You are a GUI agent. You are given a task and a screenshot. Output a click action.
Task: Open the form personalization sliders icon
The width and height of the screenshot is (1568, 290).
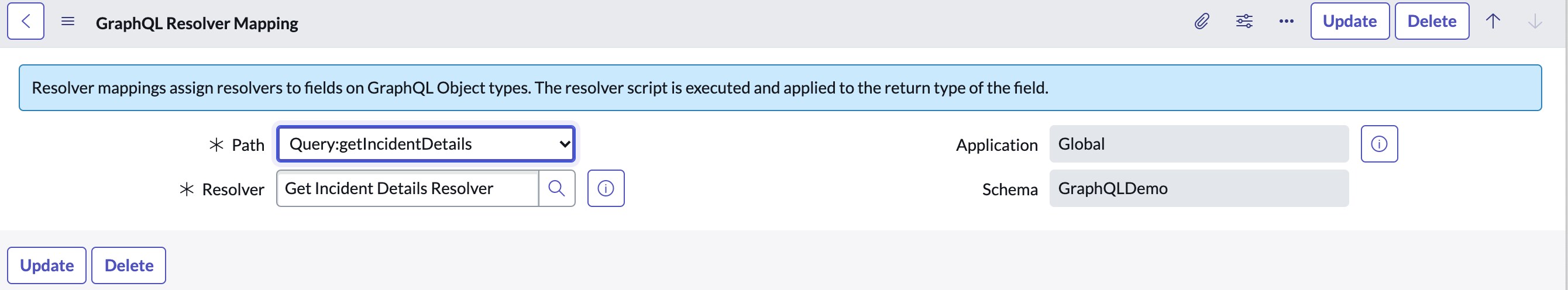1243,22
